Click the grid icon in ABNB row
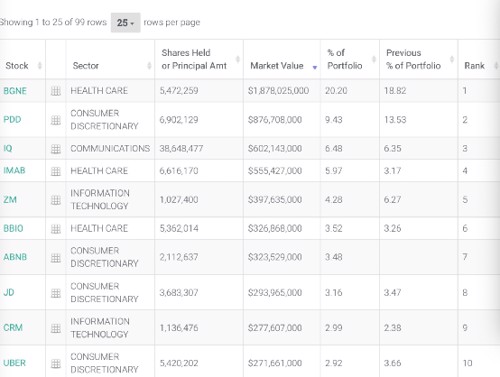The image size is (500, 377). click(56, 258)
